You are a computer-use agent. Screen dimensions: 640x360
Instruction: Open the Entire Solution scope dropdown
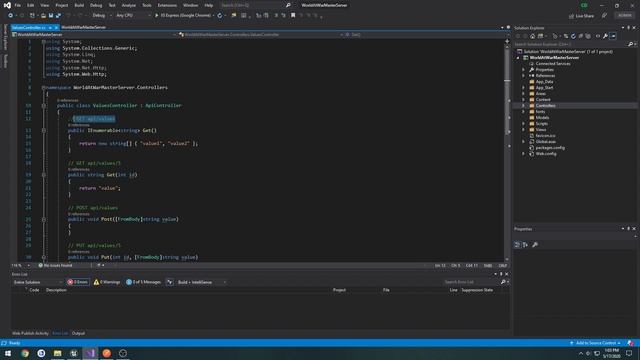coord(38,282)
